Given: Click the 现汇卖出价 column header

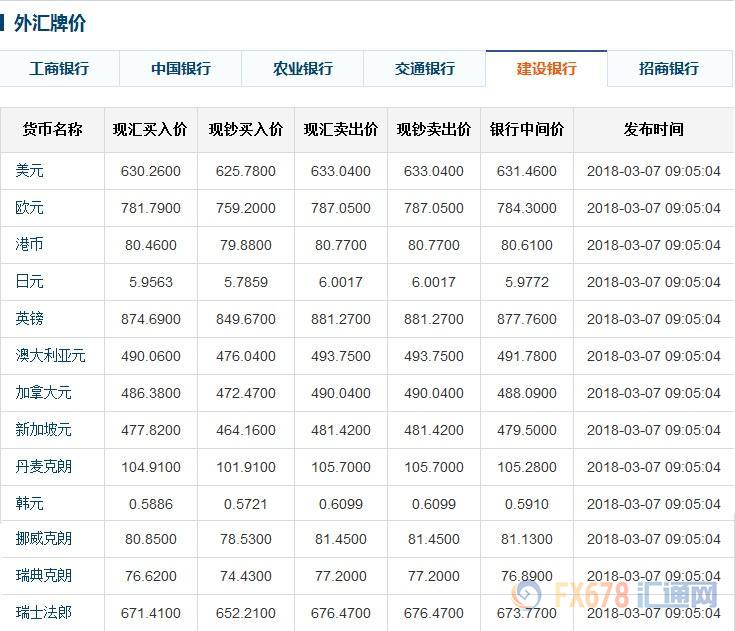Looking at the screenshot, I should (341, 129).
